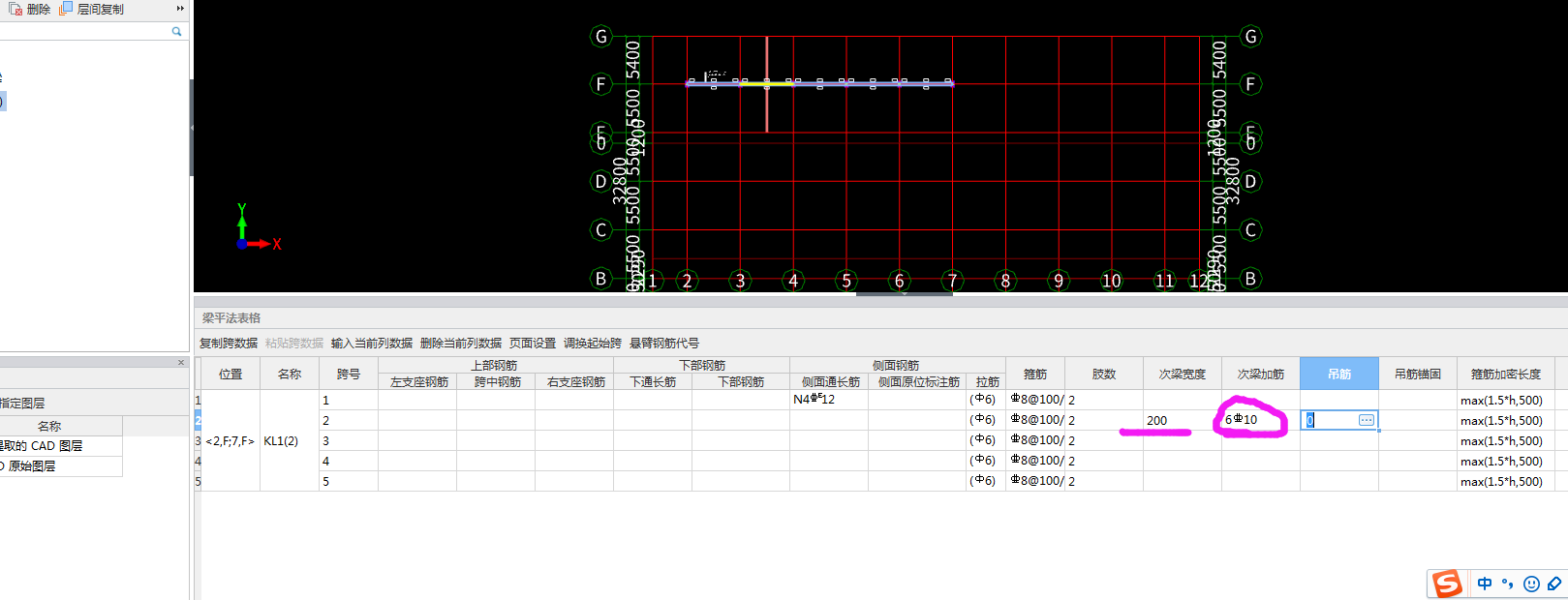Click the KL1(2) name cell
This screenshot has width=1568, height=600.
[x=290, y=440]
